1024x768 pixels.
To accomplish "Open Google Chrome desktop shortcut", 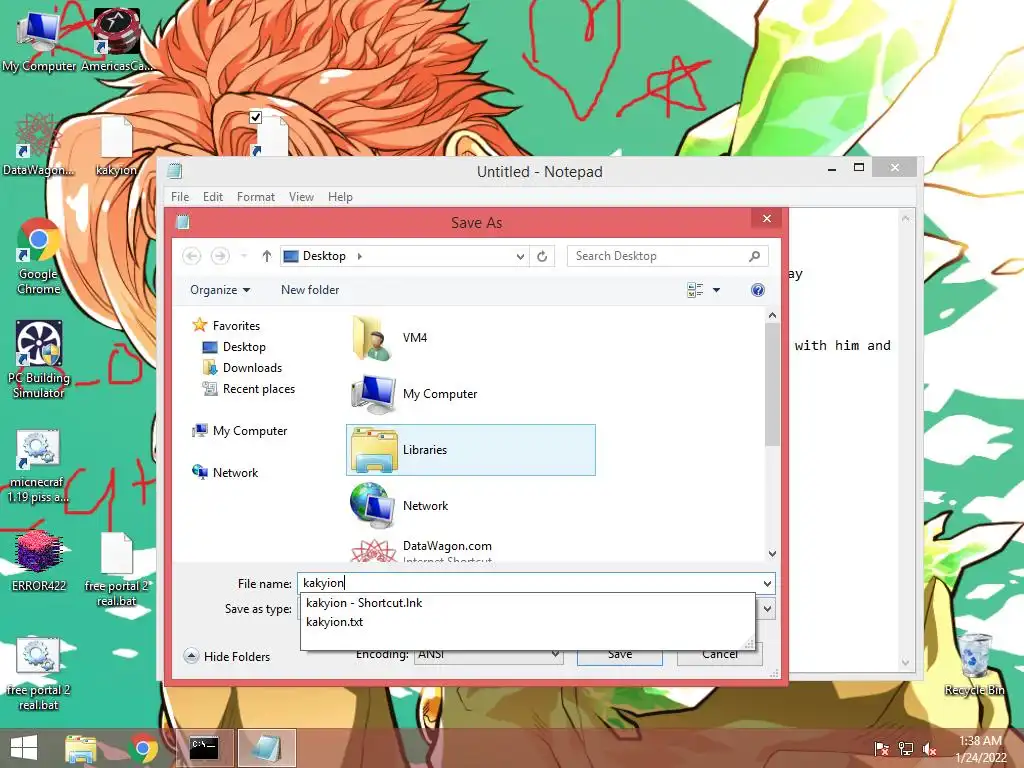I will coord(39,256).
